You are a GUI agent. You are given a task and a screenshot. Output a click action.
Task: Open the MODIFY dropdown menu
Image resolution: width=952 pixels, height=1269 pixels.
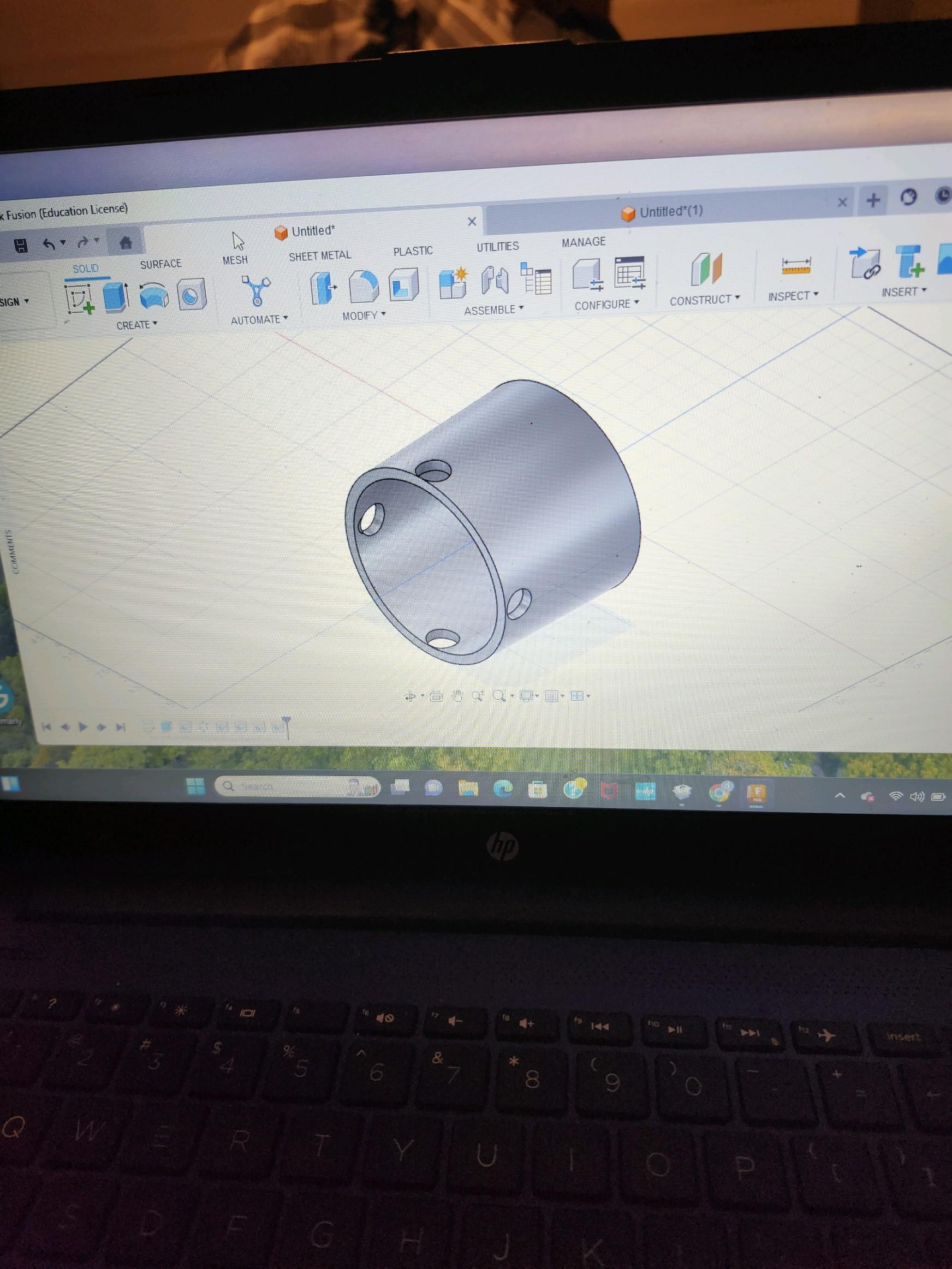[364, 315]
